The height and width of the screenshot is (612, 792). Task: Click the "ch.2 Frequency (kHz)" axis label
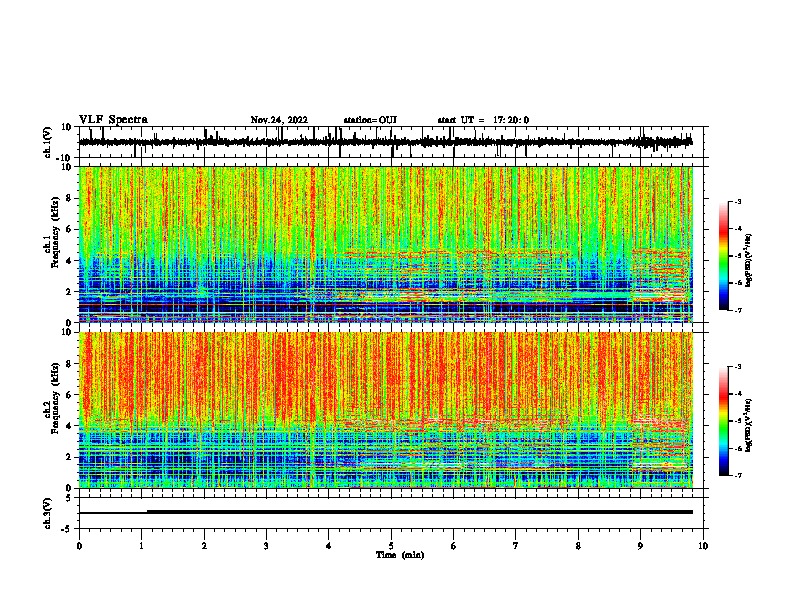tap(52, 397)
